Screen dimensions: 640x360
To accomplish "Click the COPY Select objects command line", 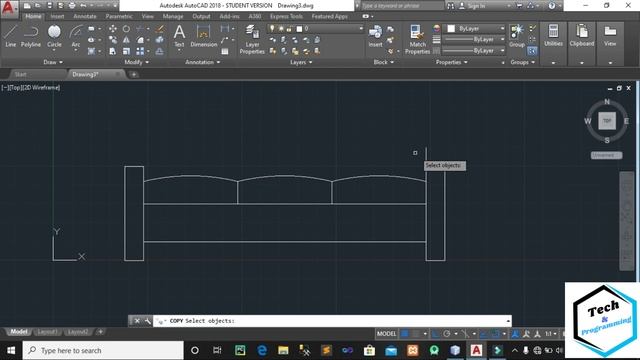I will click(x=332, y=321).
